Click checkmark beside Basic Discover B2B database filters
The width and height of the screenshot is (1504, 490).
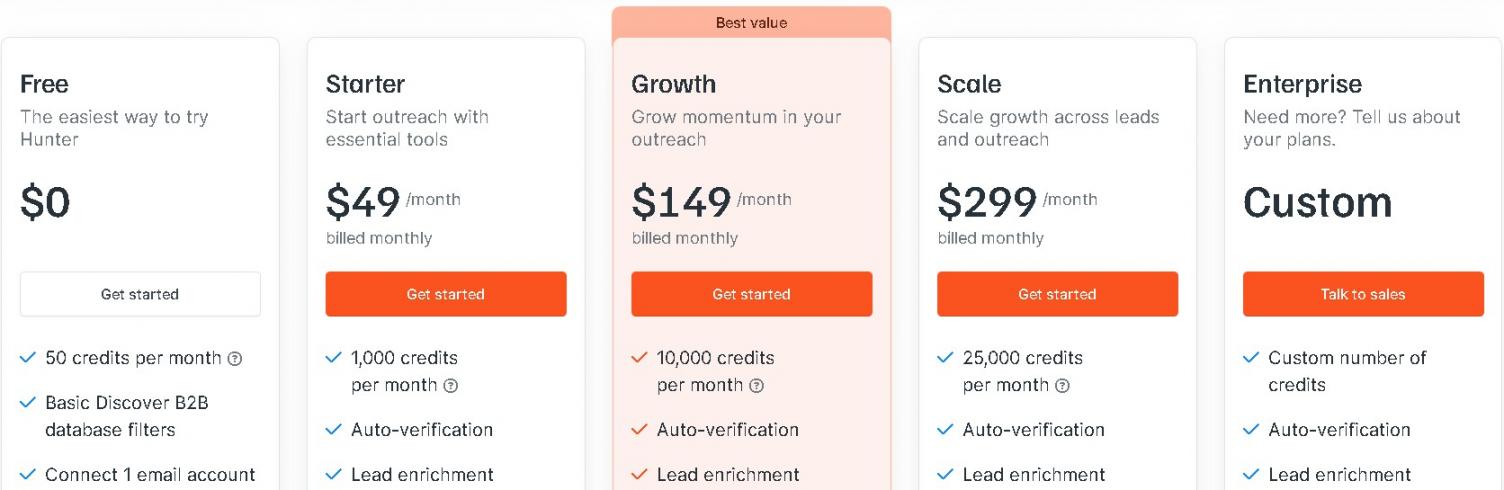28,403
